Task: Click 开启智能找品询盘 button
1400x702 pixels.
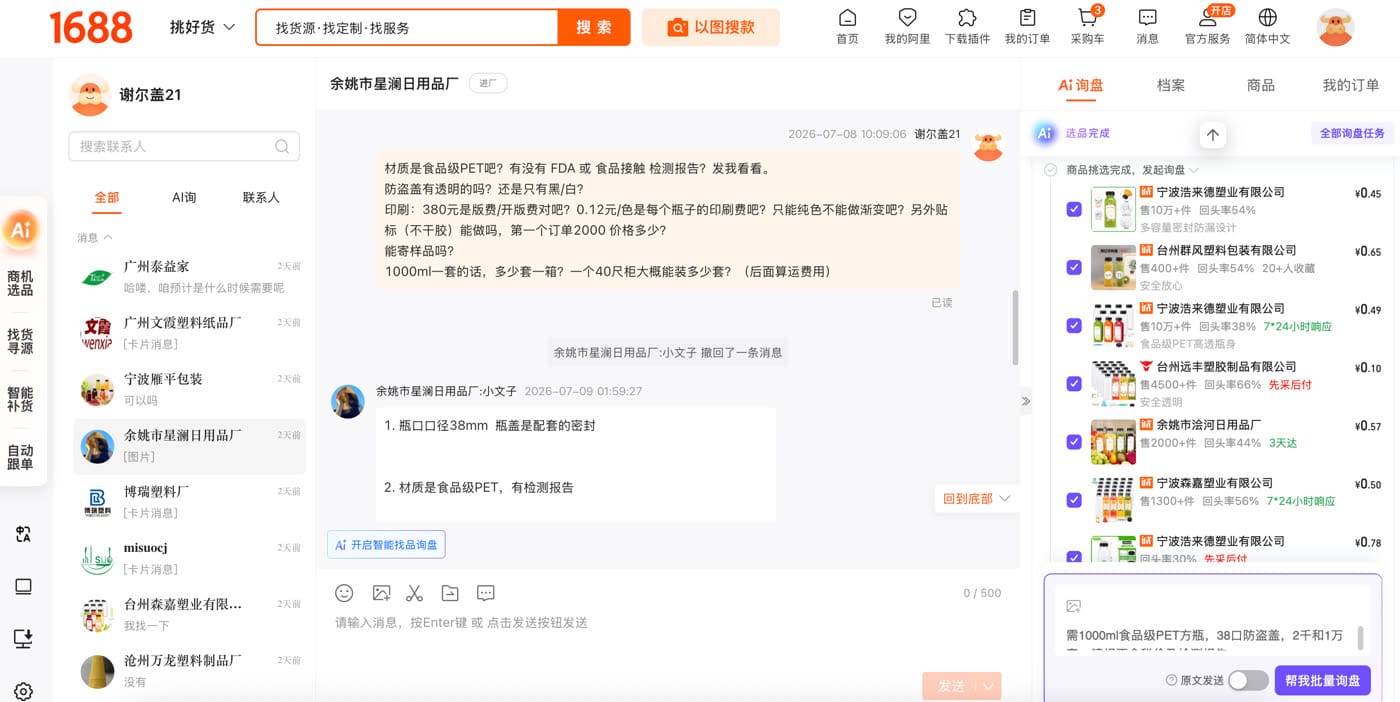Action: click(x=386, y=545)
